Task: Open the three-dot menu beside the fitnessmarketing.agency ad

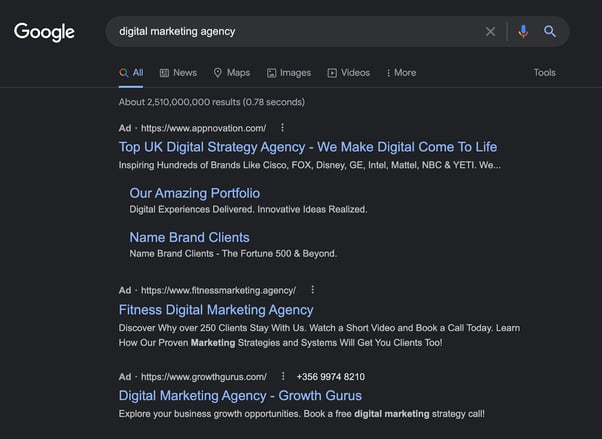Action: click(x=313, y=290)
